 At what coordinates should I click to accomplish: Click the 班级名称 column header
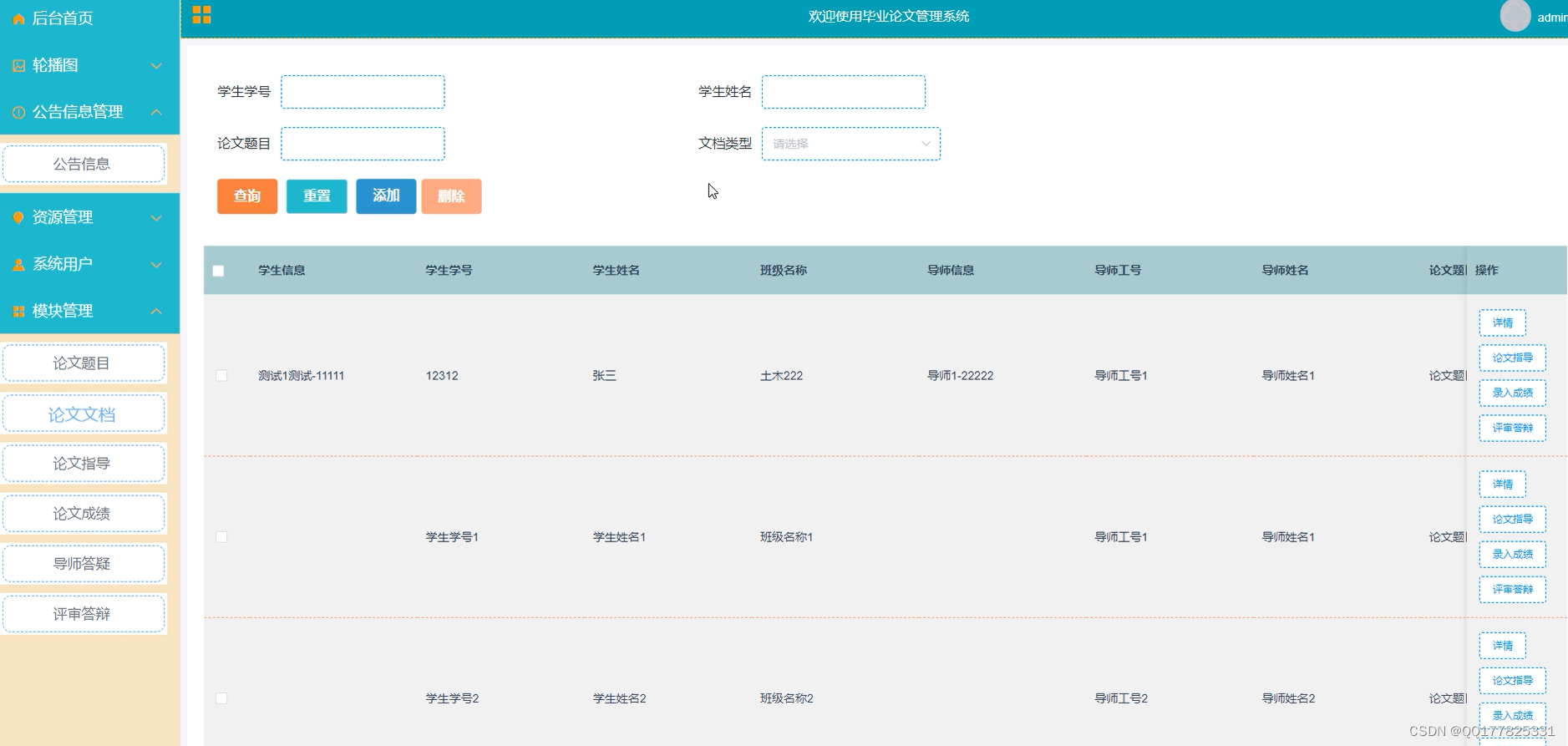[783, 271]
